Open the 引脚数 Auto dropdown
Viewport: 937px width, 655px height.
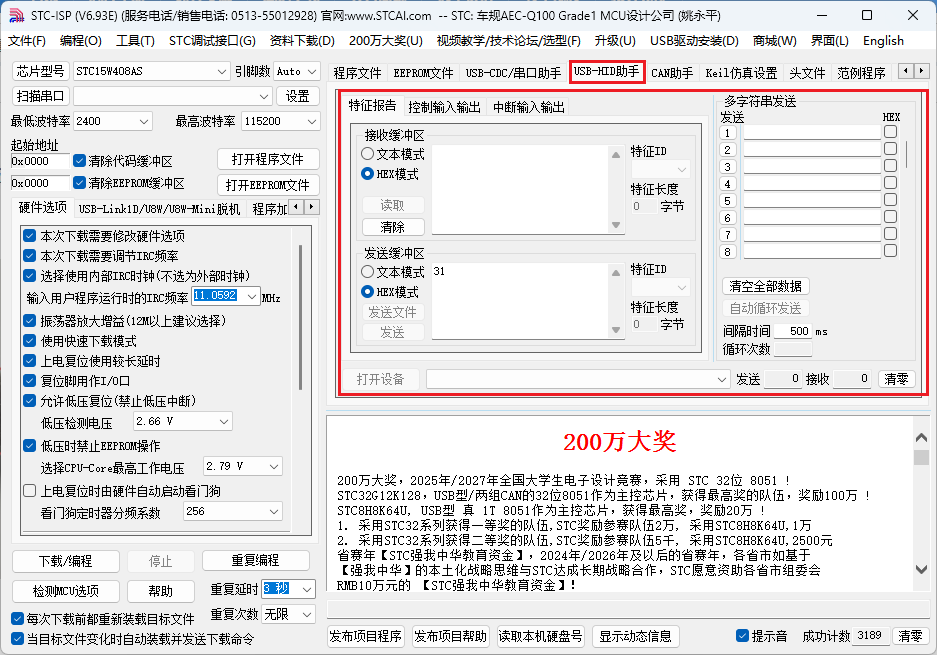pos(297,71)
